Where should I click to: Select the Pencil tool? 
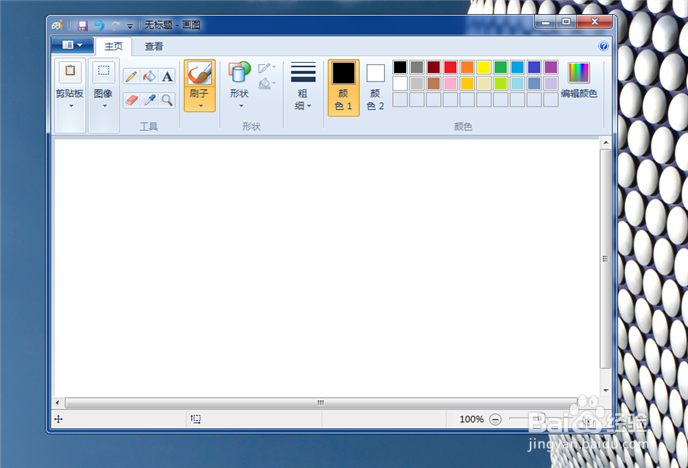131,76
